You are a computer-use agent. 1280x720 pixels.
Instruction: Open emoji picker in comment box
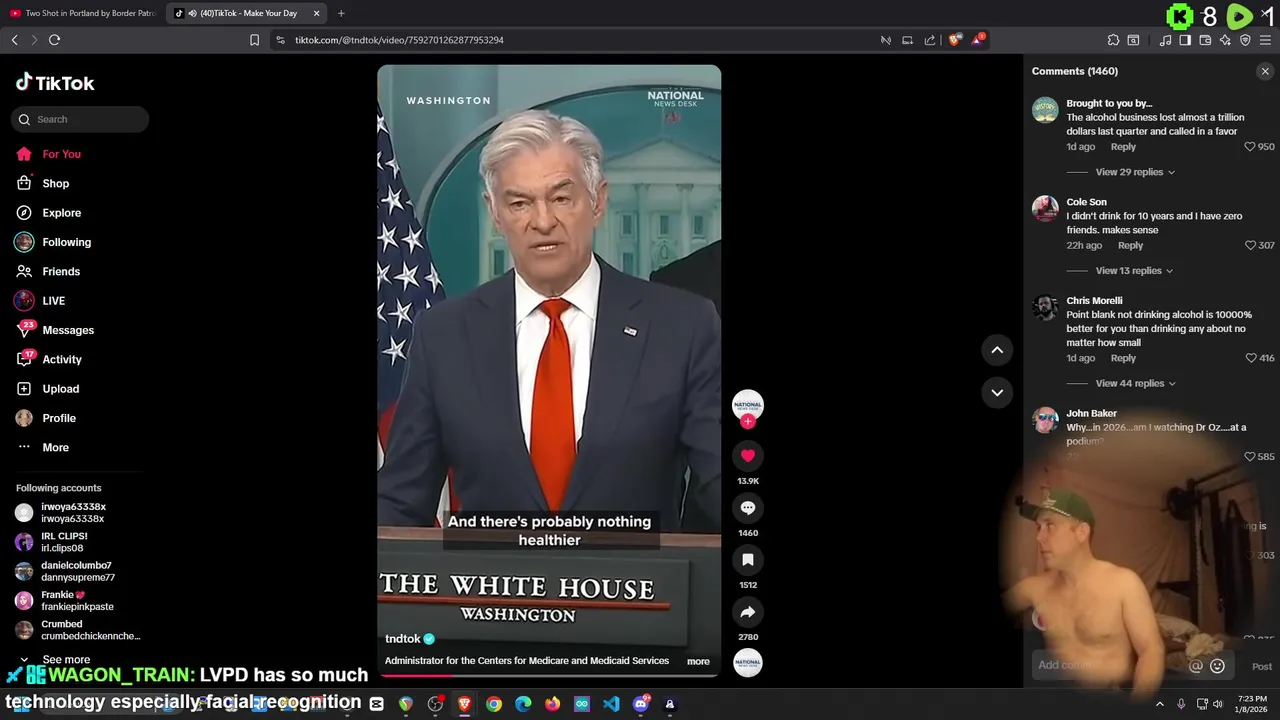(1217, 666)
